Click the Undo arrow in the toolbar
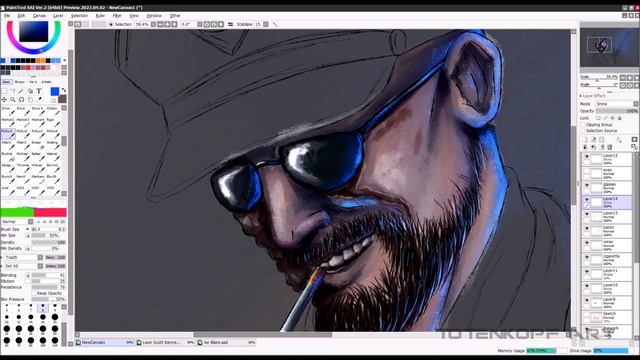This screenshot has height=360, width=640. coord(78,24)
